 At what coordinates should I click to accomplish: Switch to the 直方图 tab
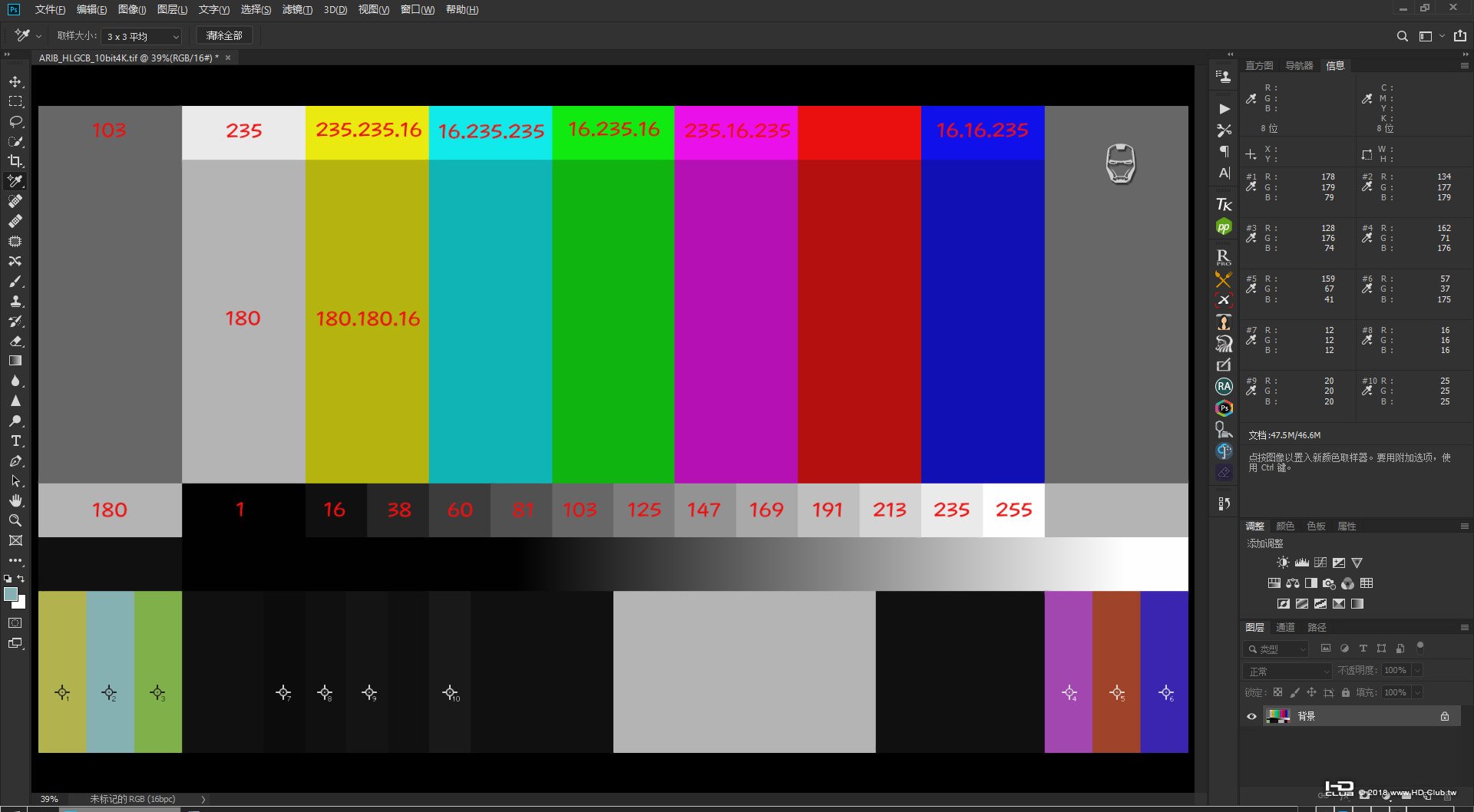(1259, 66)
